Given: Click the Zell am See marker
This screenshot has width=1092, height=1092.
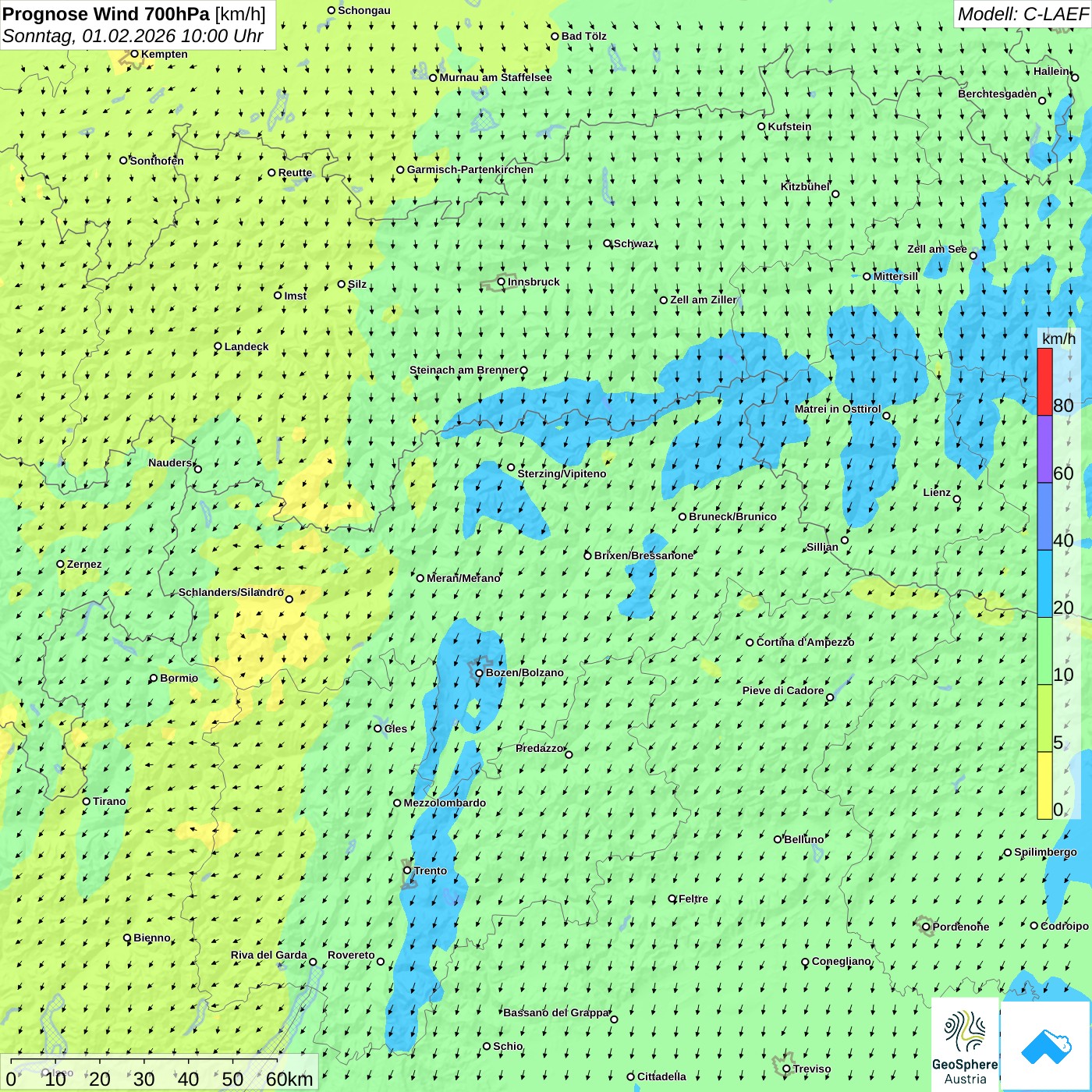Looking at the screenshot, I should click(973, 255).
